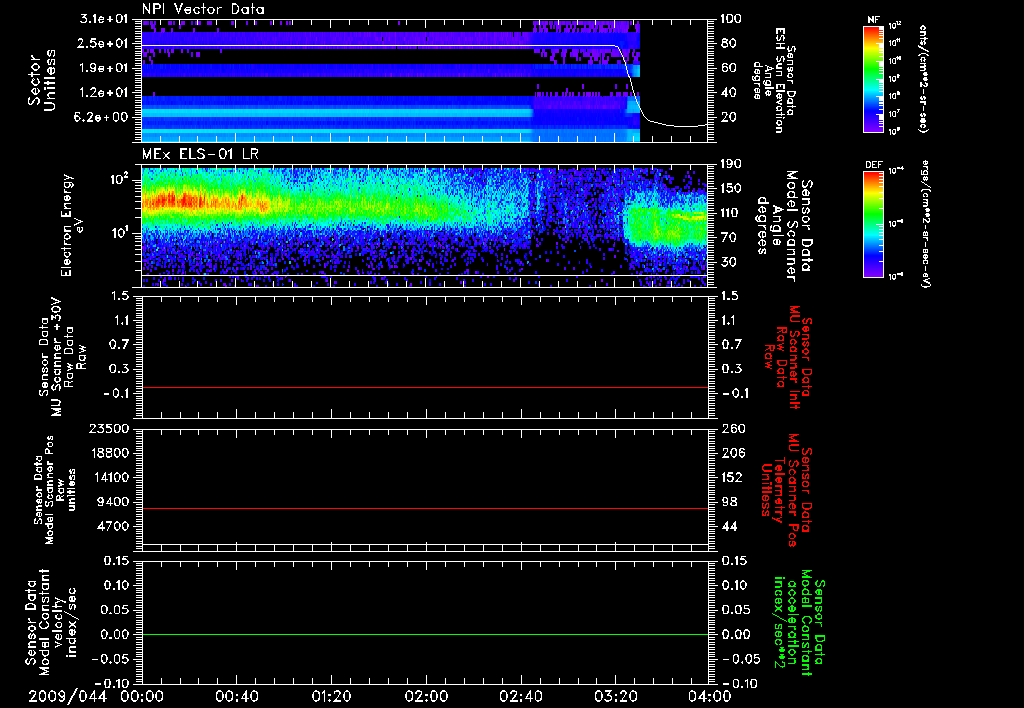Click the "100" sun elevation tick value
This screenshot has height=708, width=1024.
coord(731,19)
